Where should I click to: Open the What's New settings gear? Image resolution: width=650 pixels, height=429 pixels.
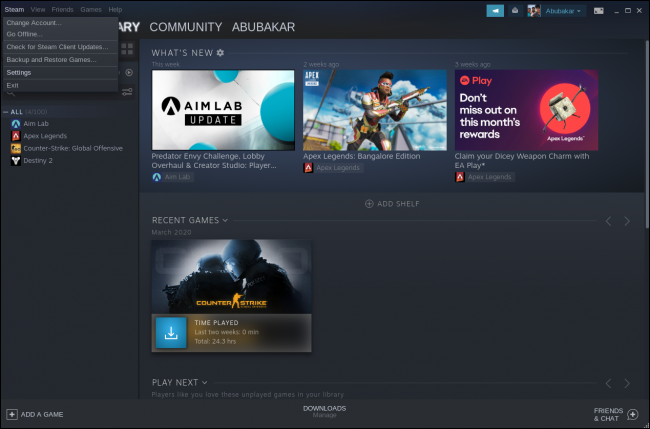220,53
